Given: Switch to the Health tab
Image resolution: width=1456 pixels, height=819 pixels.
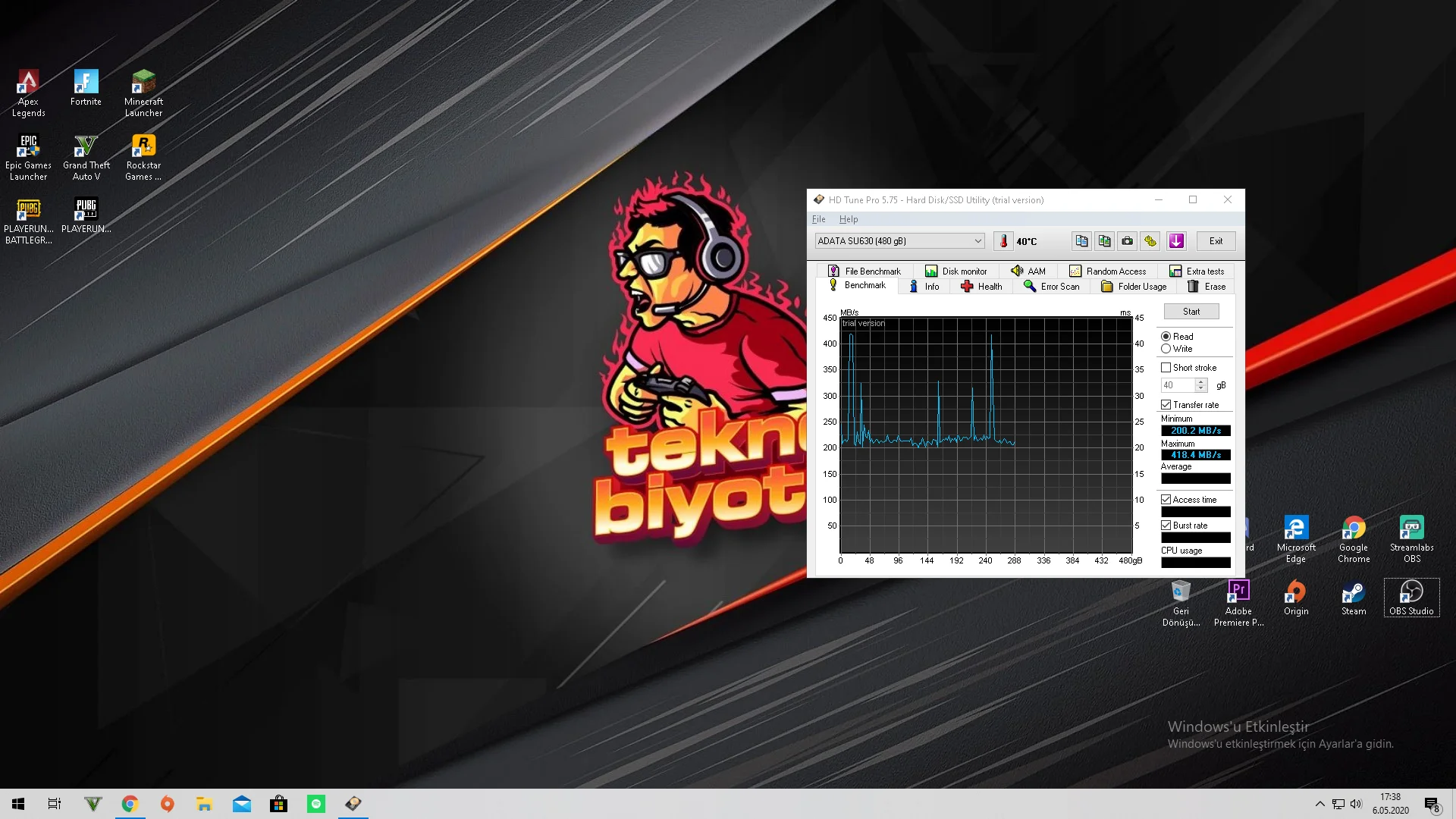Looking at the screenshot, I should click(981, 287).
